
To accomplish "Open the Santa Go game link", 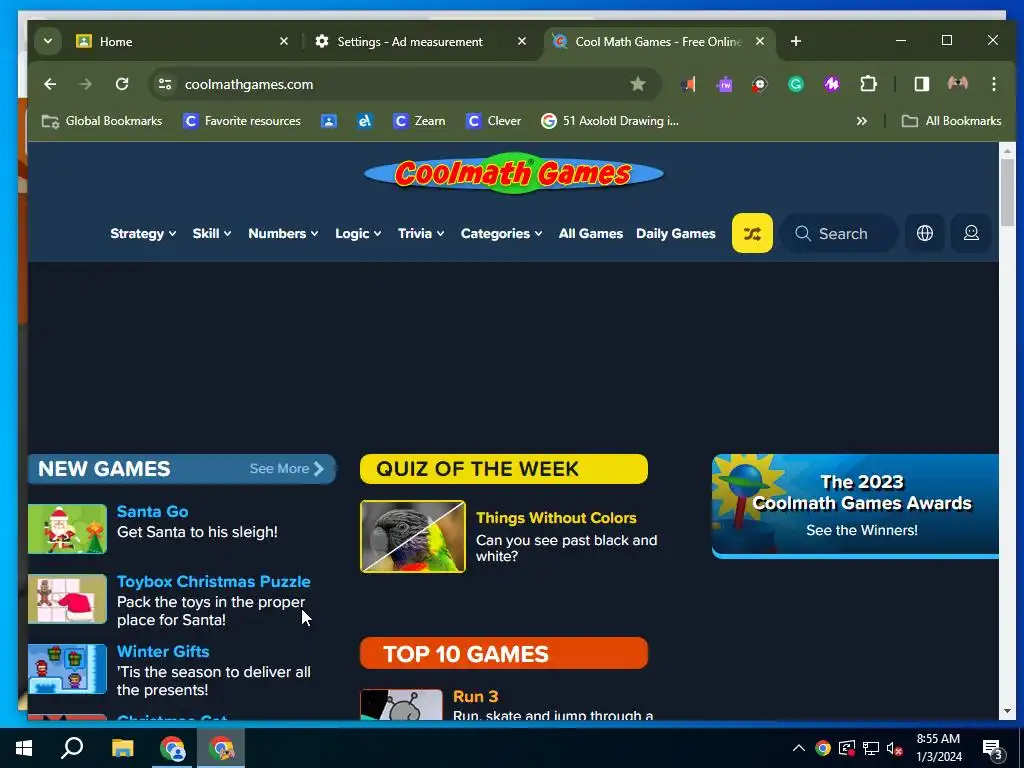I will coord(152,511).
